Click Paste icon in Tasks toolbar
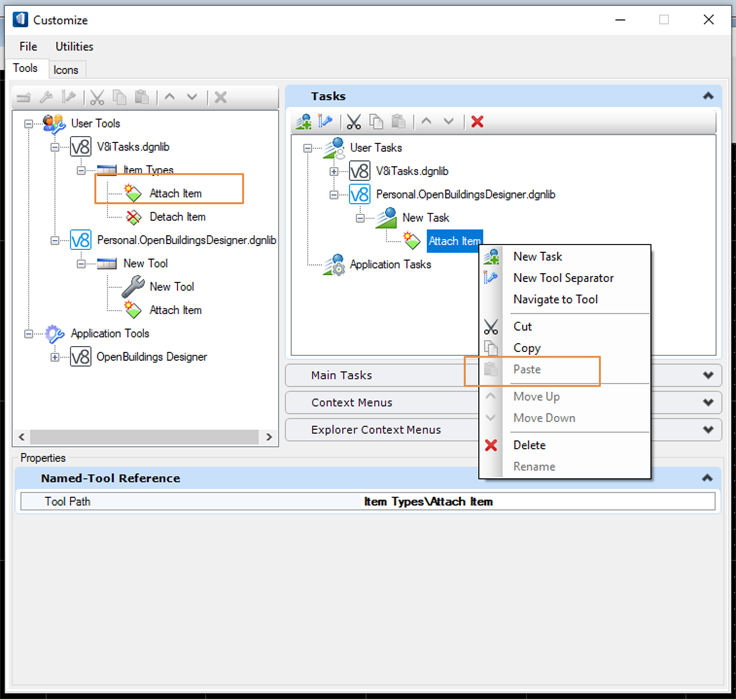The width and height of the screenshot is (736, 699). click(x=399, y=122)
